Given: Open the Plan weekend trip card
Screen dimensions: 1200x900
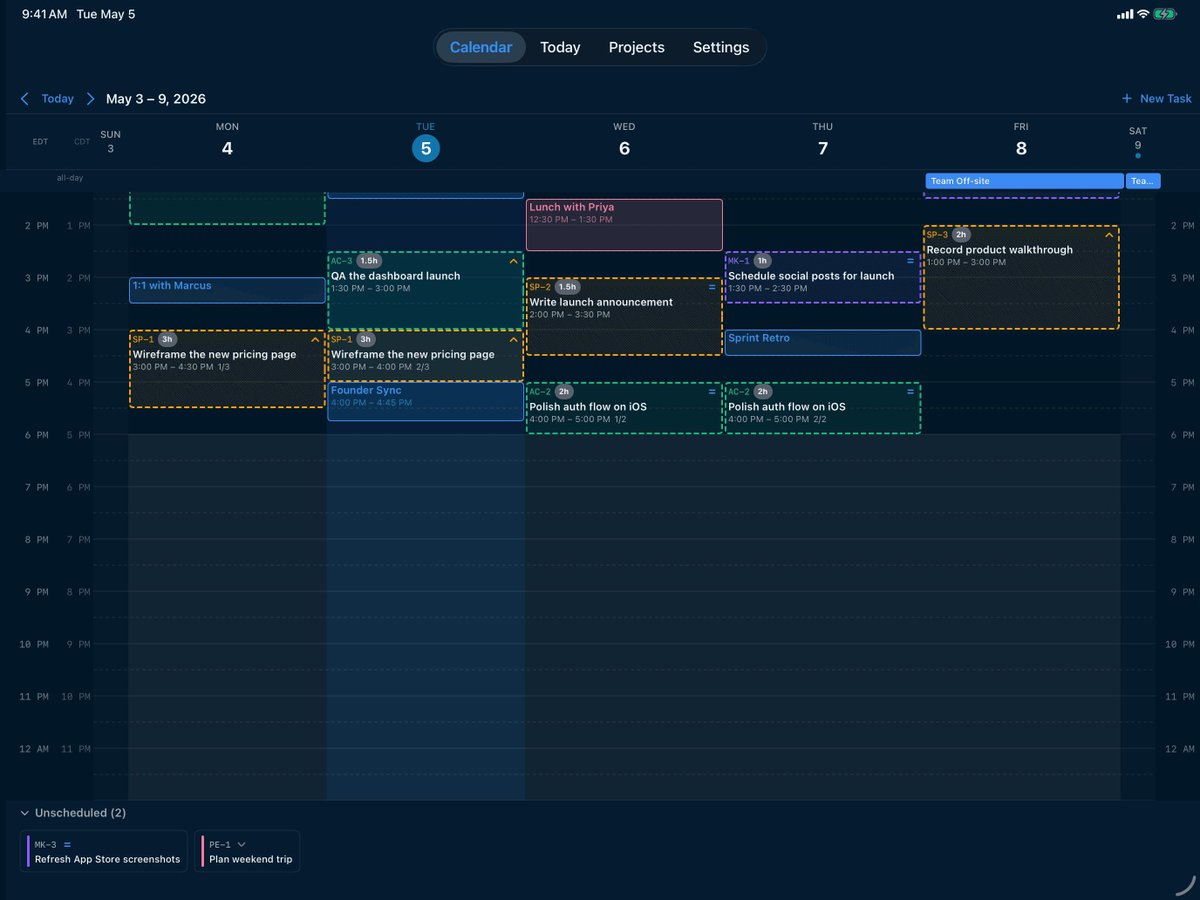Looking at the screenshot, I should (247, 851).
